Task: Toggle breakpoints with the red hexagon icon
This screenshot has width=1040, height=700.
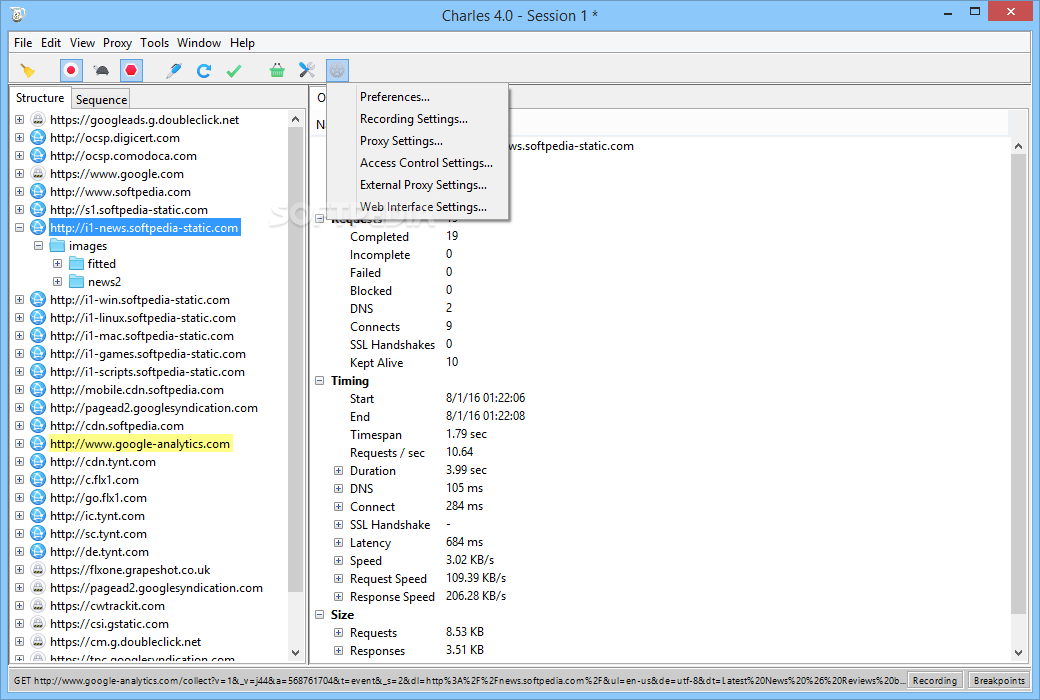Action: 131,70
